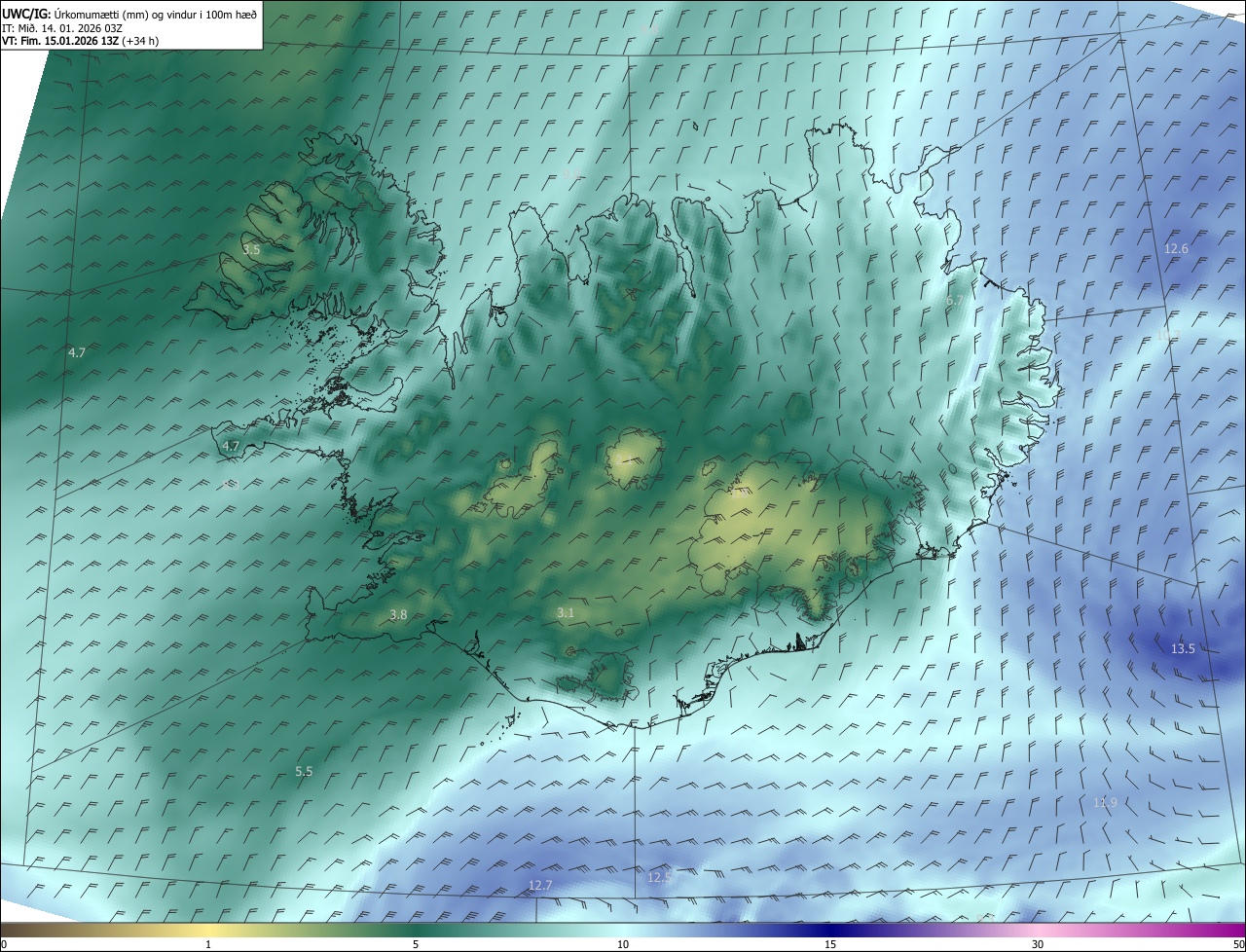The width and height of the screenshot is (1246, 952).
Task: Click the legend tick label 10
Action: pyautogui.click(x=623, y=945)
